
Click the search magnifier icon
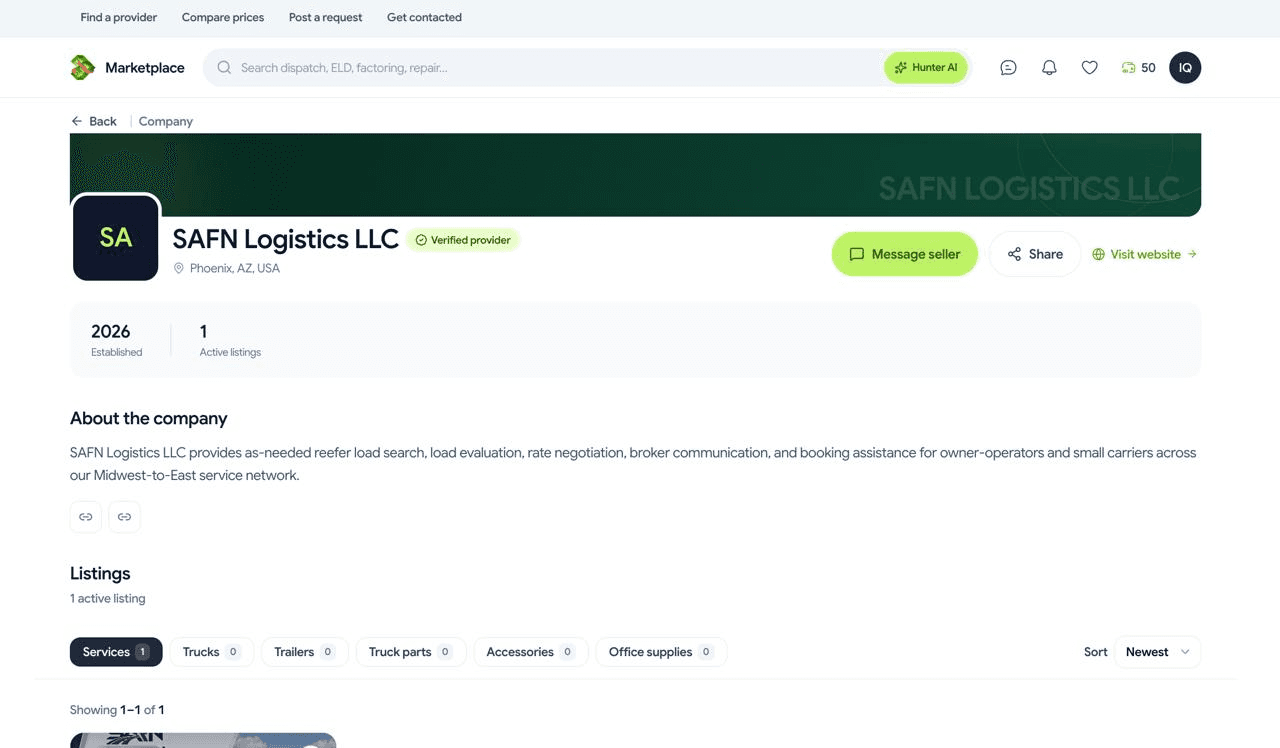point(224,67)
